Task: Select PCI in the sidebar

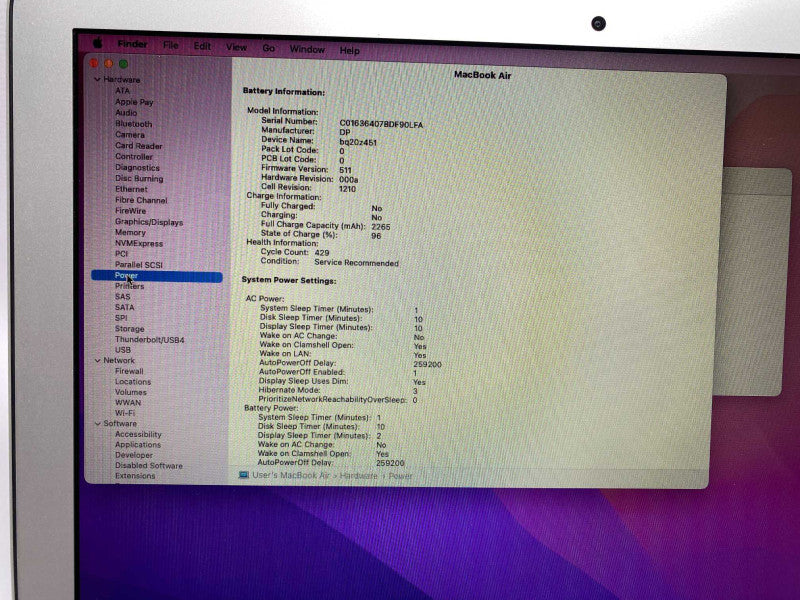Action: tap(121, 254)
